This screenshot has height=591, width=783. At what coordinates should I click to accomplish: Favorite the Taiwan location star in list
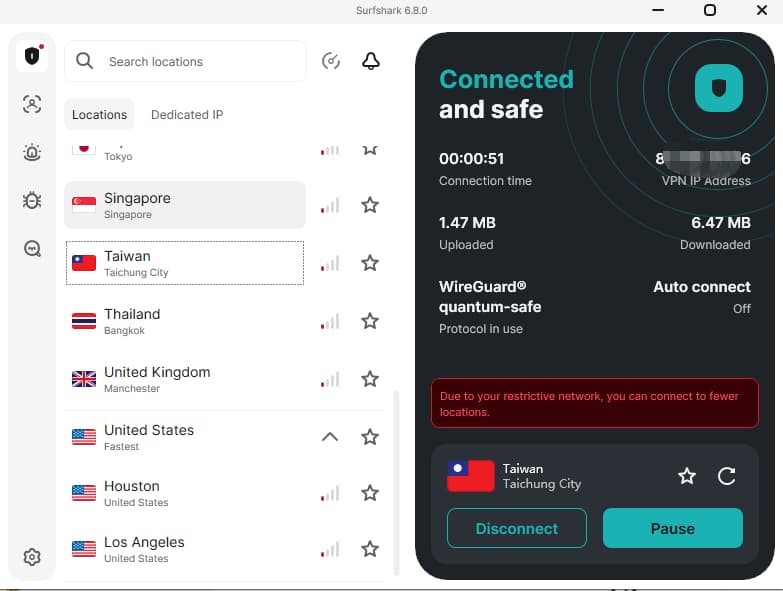click(x=370, y=263)
